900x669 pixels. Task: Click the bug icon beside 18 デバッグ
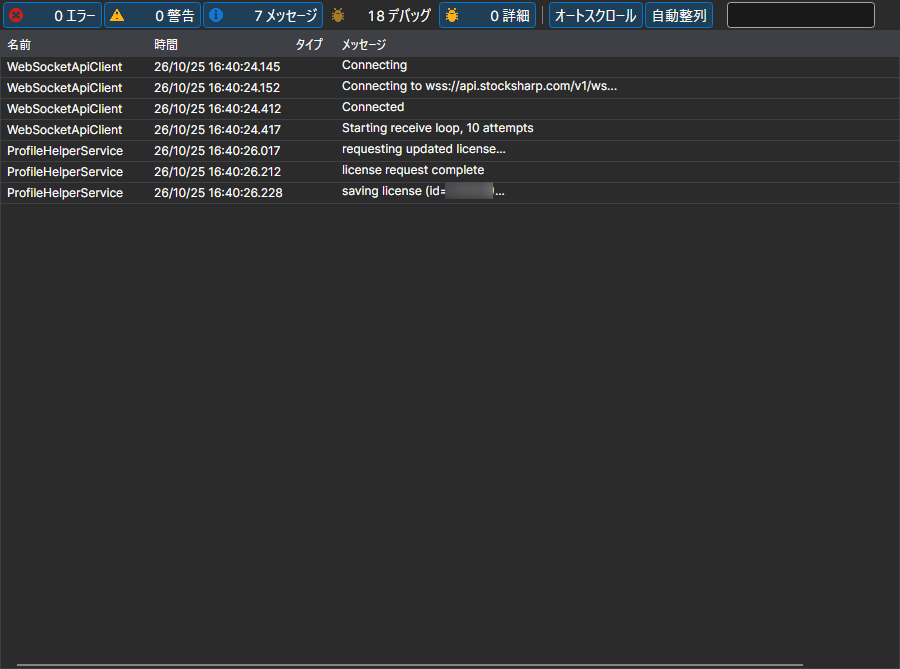(x=338, y=15)
